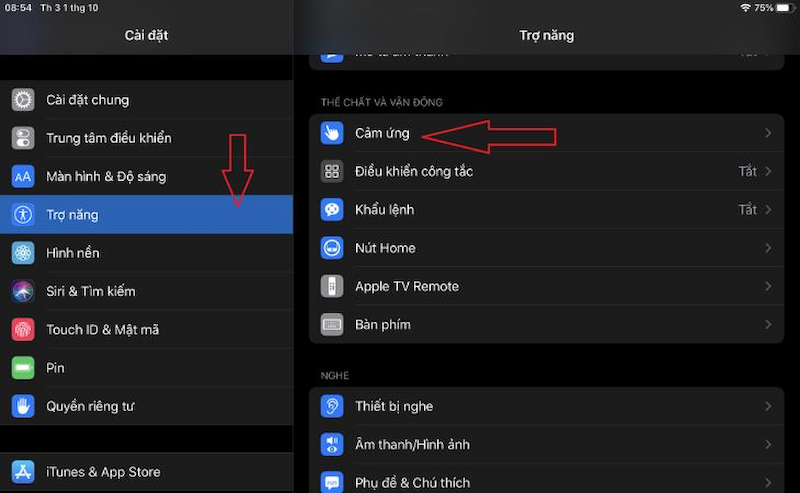Tap the 75% battery percentage
Image resolution: width=800 pixels, height=493 pixels.
point(764,8)
